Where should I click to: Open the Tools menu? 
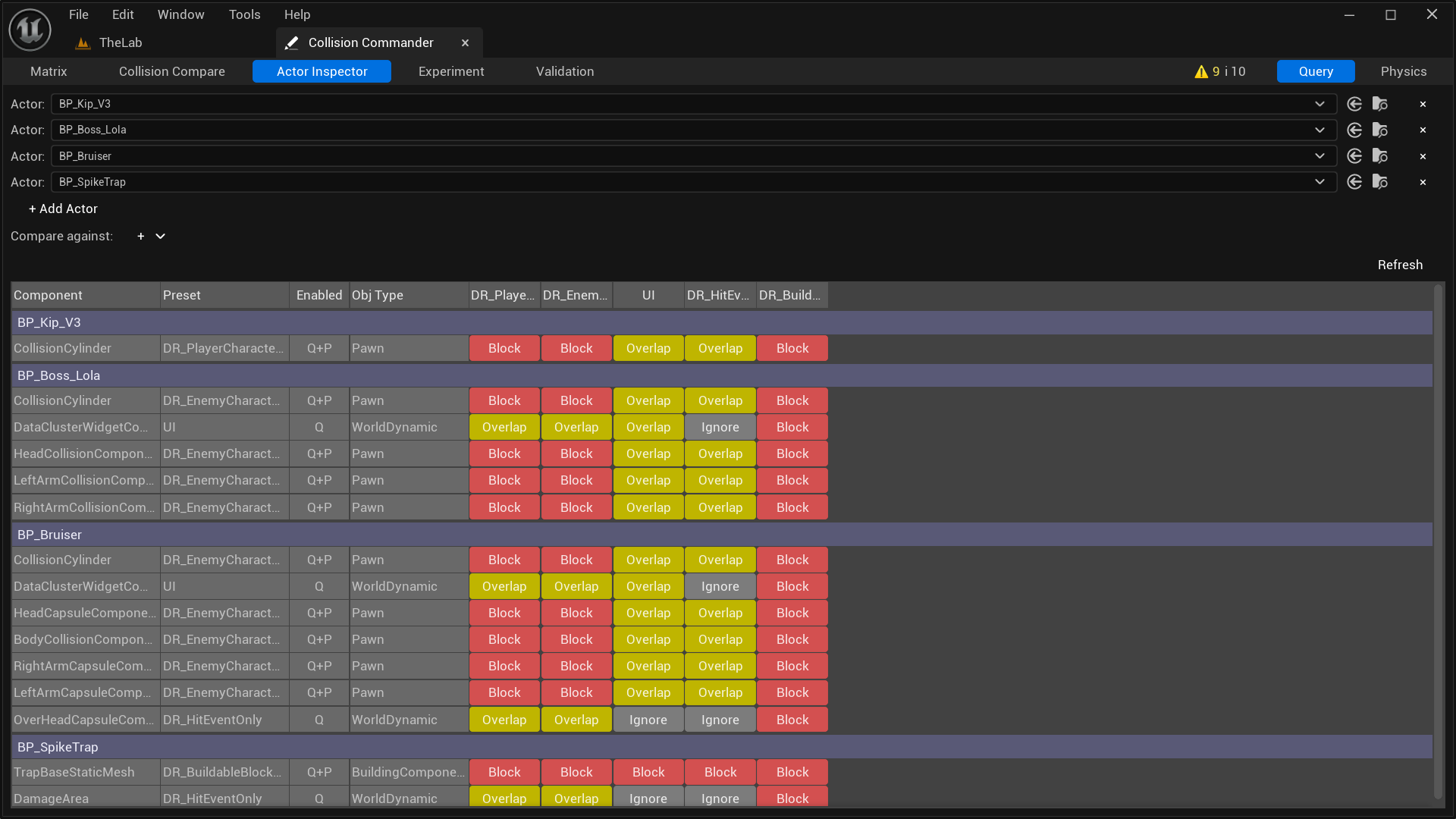coord(244,14)
